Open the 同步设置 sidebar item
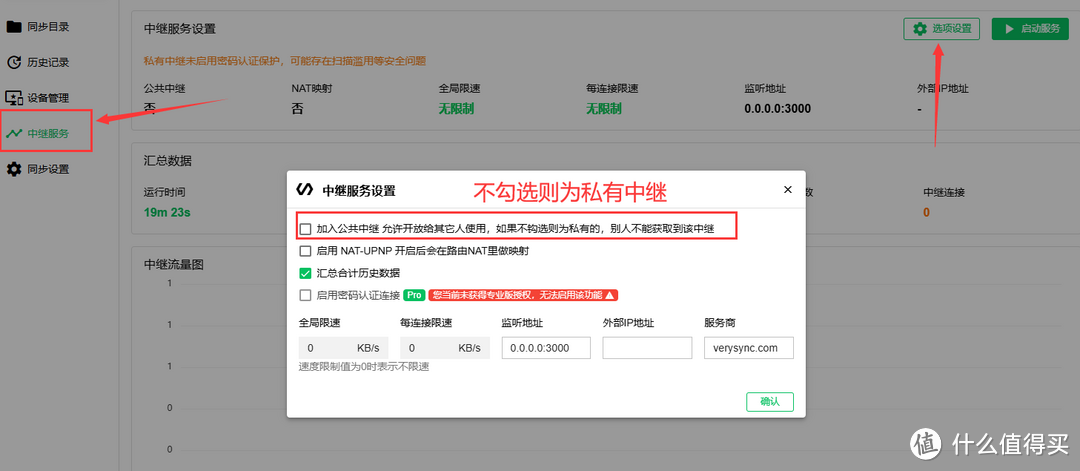Screen dimensions: 1080x471 click(x=38, y=169)
